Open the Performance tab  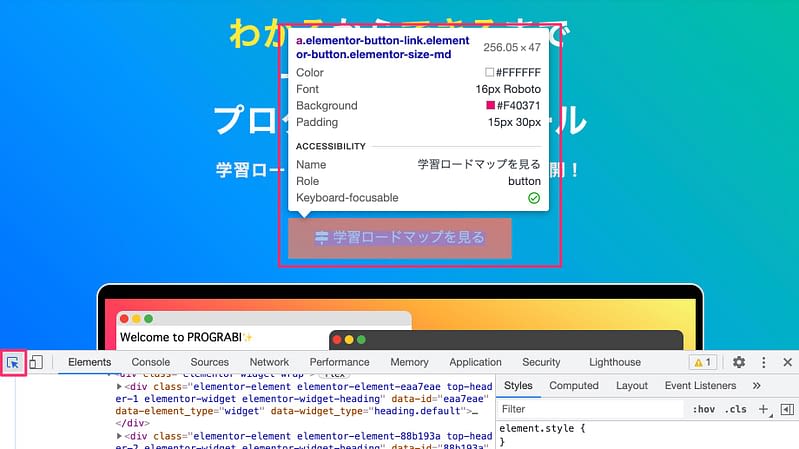pyautogui.click(x=339, y=362)
